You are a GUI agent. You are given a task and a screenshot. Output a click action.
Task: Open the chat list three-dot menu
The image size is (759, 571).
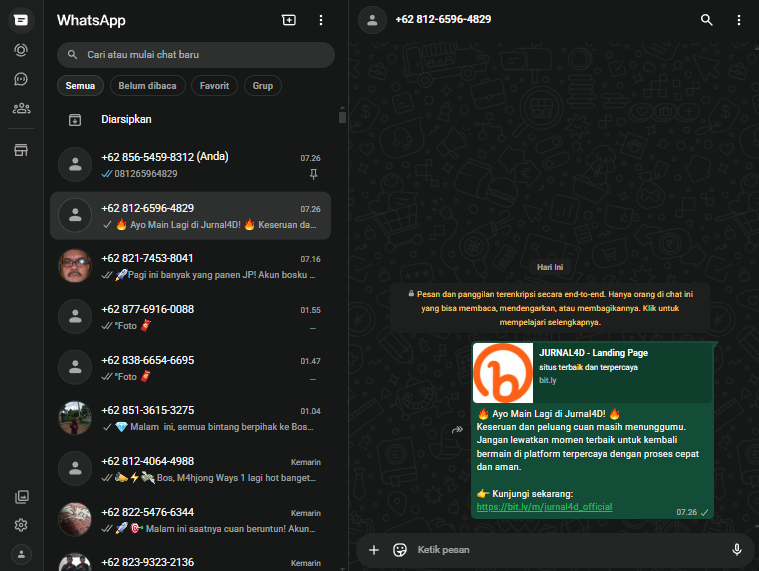click(x=320, y=20)
